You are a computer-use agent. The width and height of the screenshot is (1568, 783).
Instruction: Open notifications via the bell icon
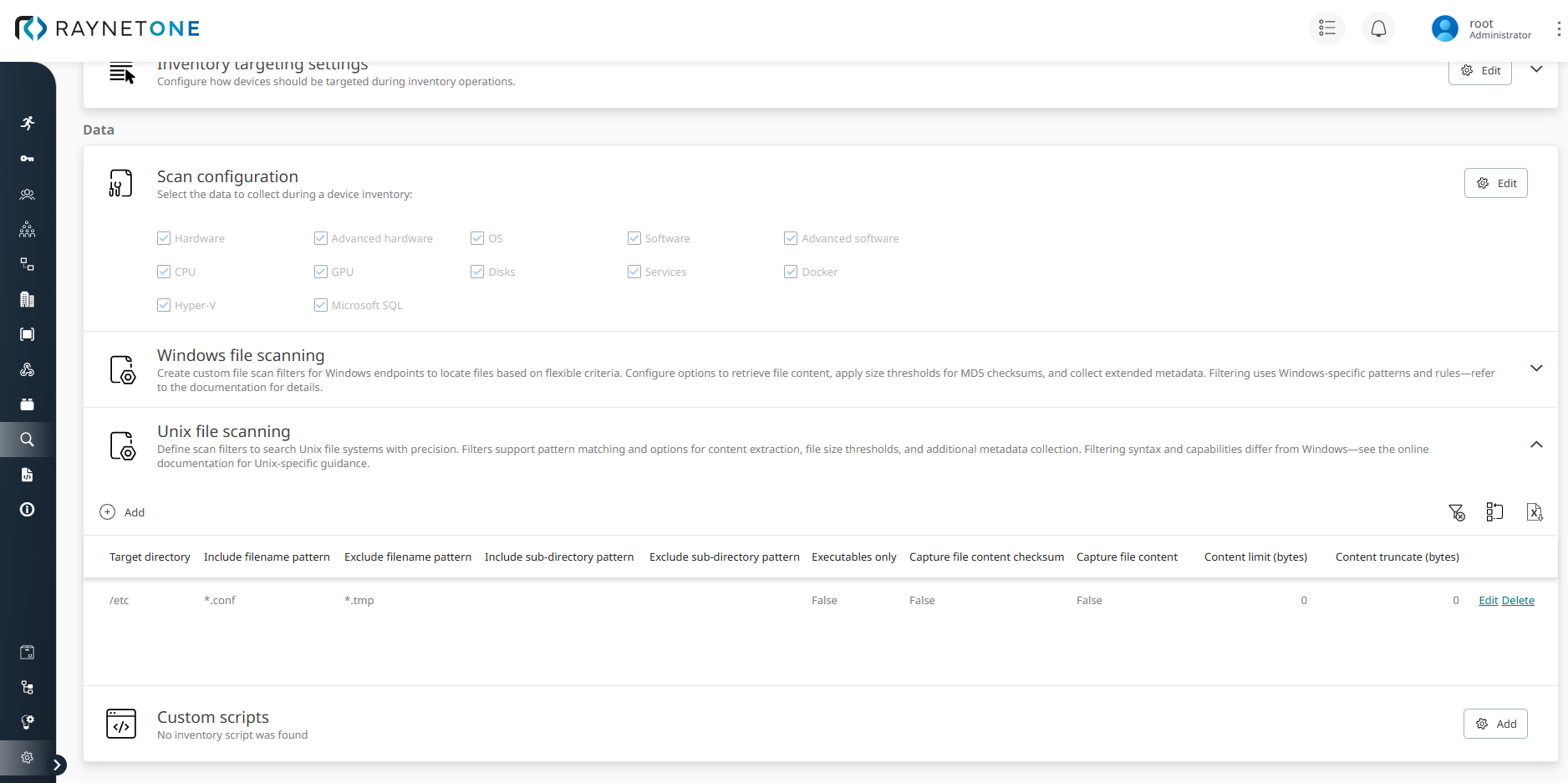[x=1378, y=28]
